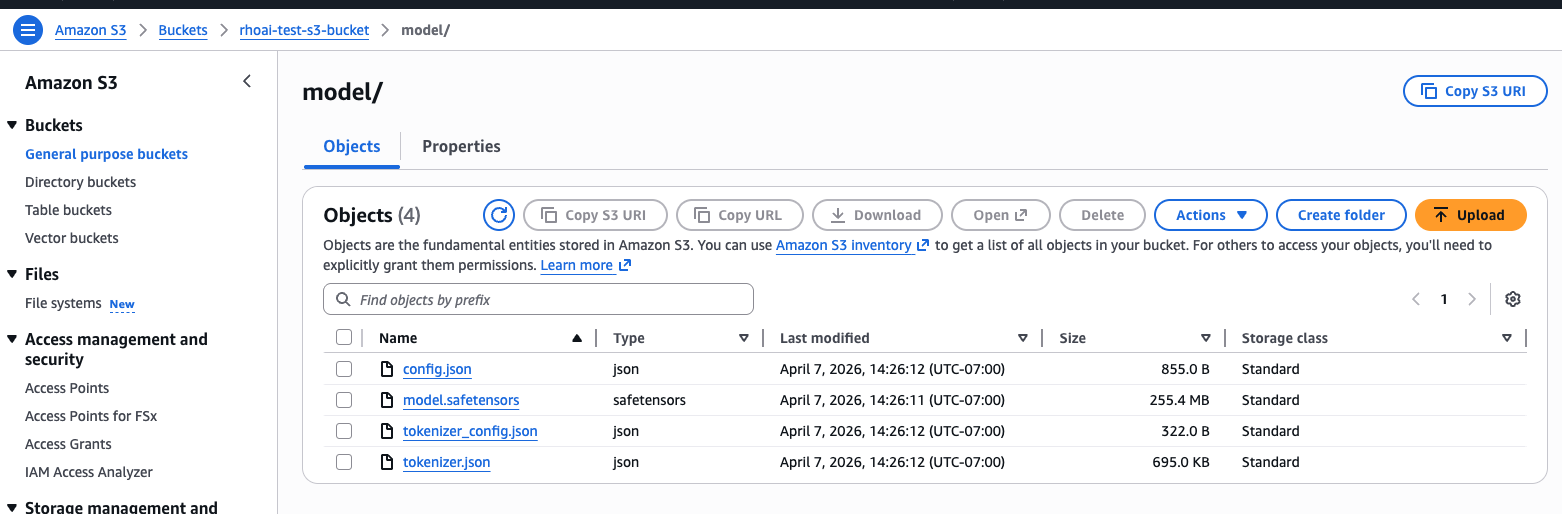Viewport: 1562px width, 514px height.
Task: Go to previous page arrow
Action: click(1416, 299)
